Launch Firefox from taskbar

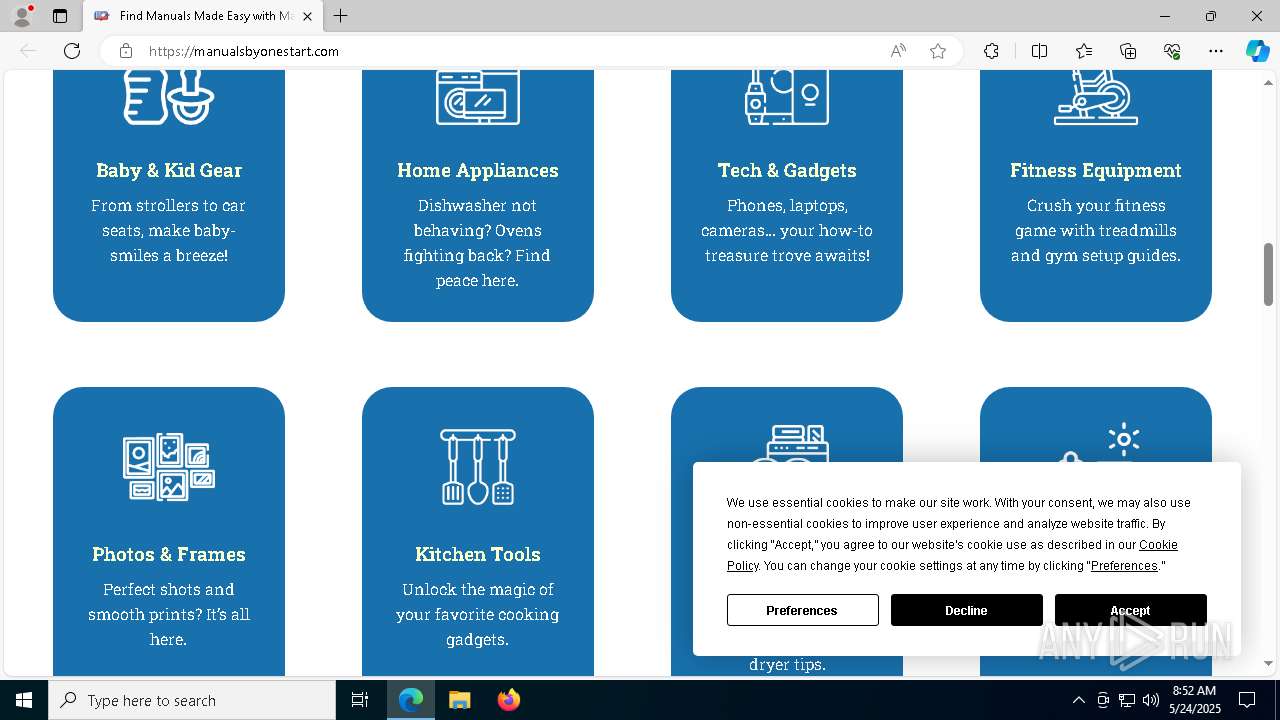click(x=508, y=700)
